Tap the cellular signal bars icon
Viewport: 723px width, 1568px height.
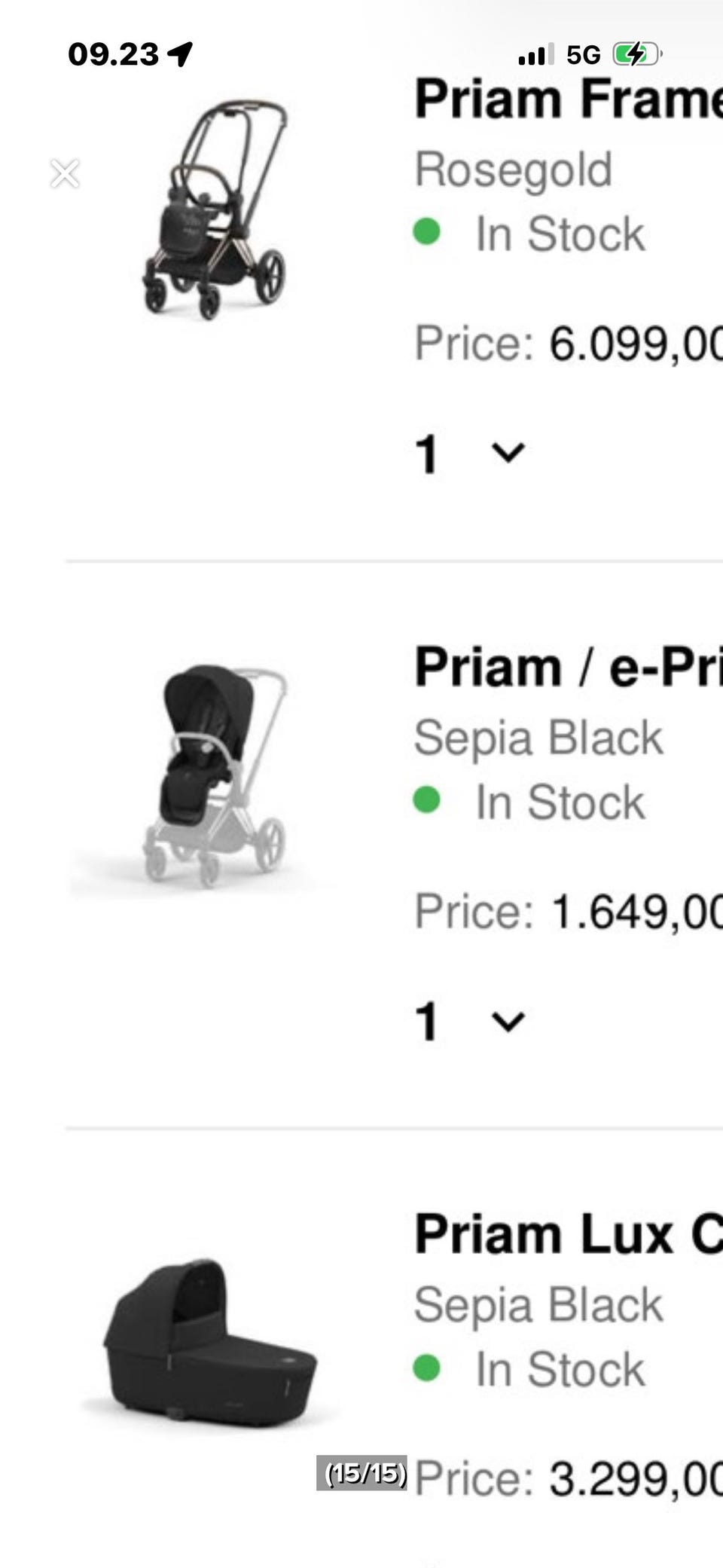tap(535, 54)
